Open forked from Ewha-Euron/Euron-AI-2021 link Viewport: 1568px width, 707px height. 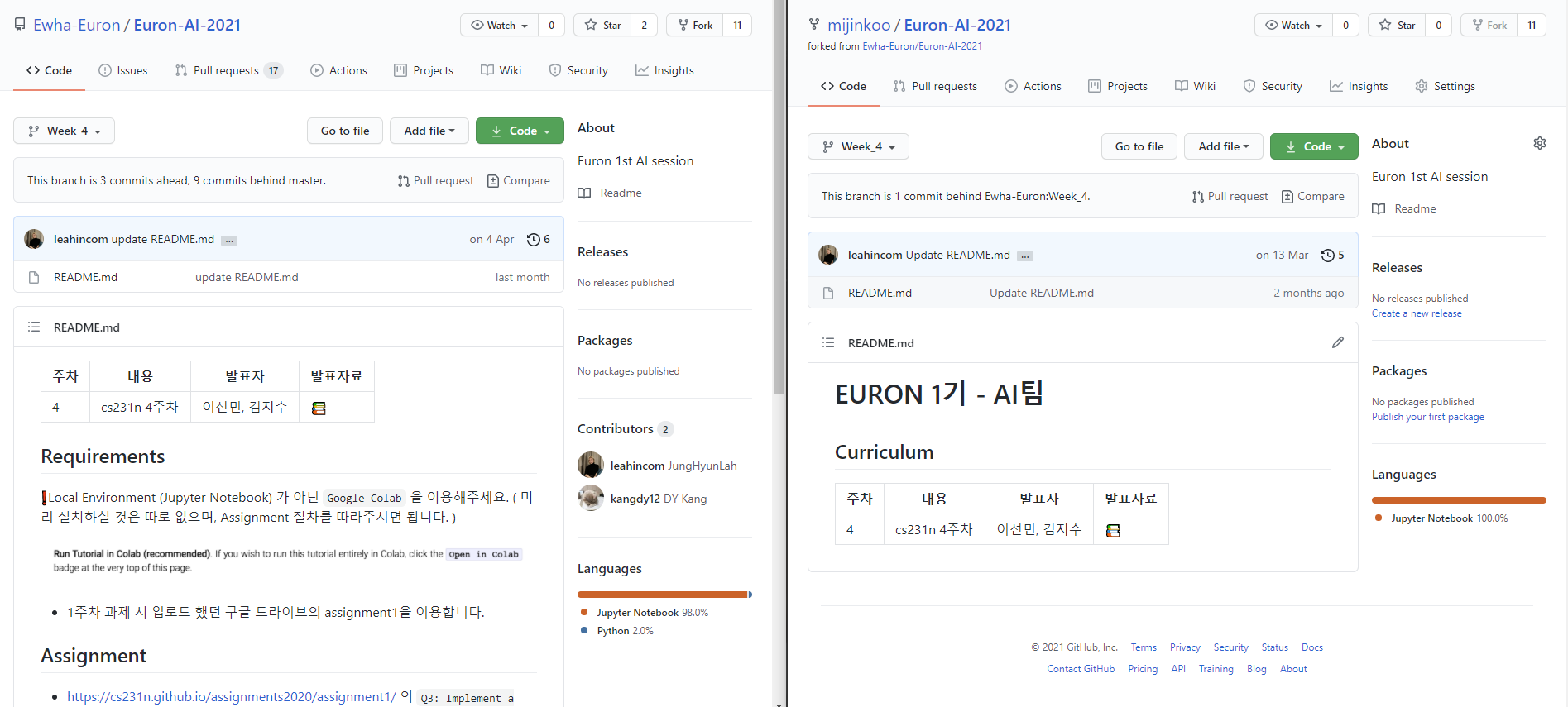(922, 46)
